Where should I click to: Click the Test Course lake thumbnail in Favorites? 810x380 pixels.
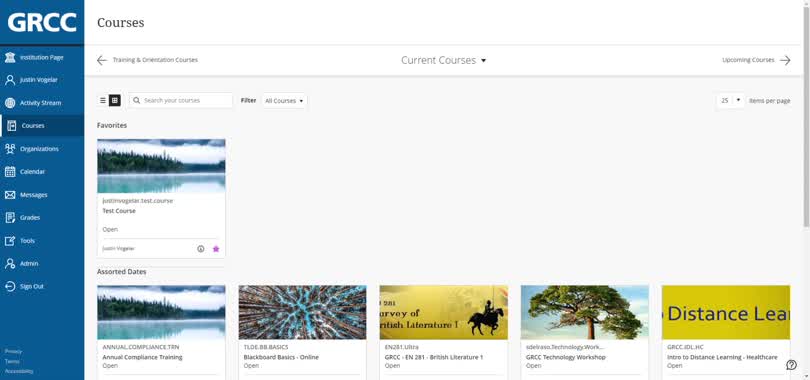click(x=161, y=166)
